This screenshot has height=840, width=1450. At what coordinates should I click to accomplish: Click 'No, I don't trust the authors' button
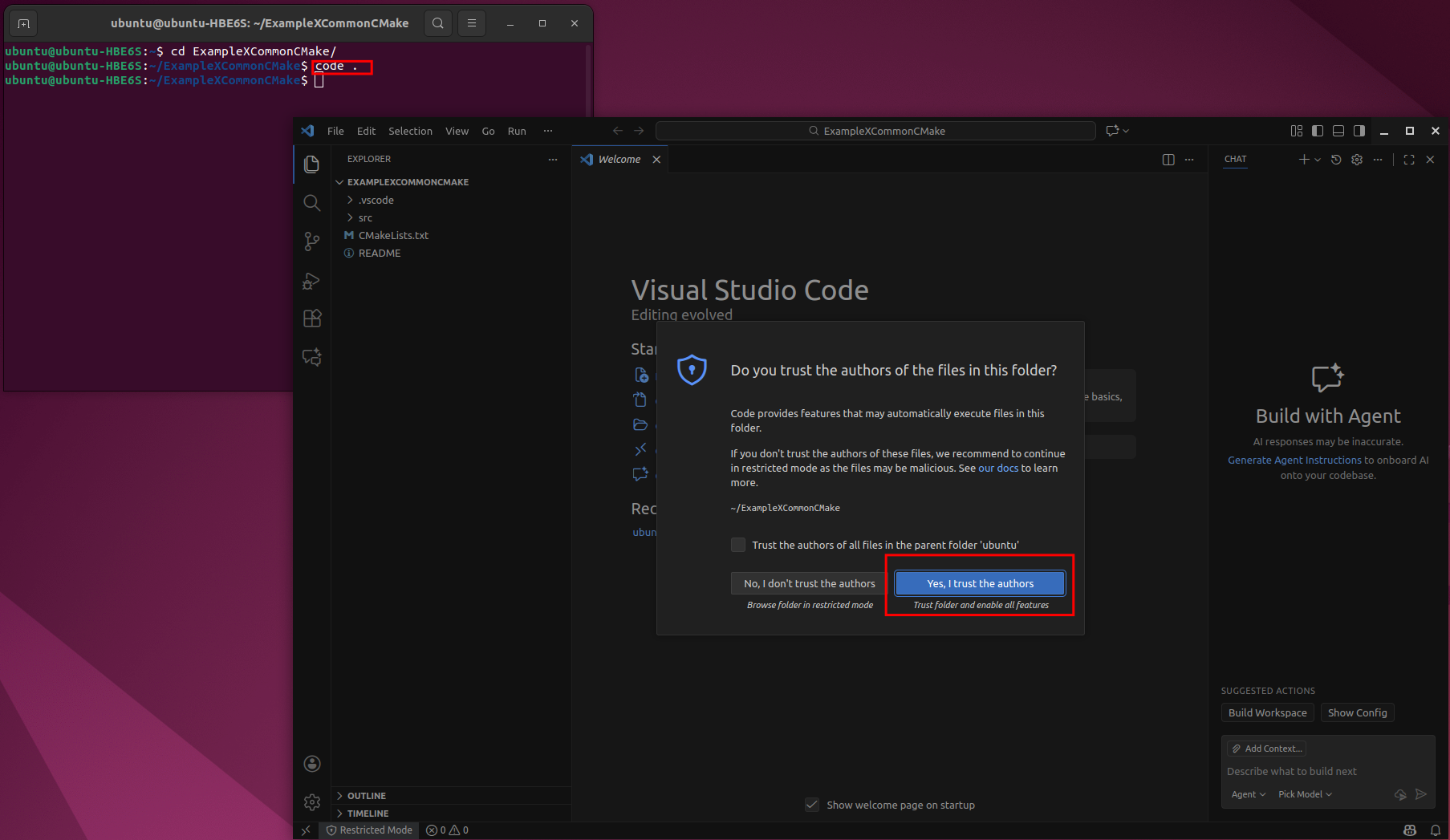[809, 583]
